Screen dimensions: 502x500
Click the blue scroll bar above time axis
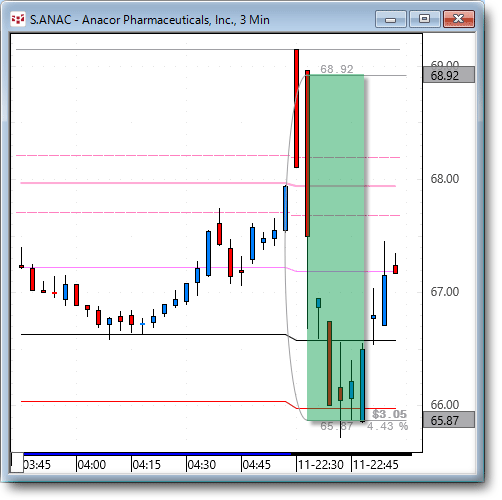pyautogui.click(x=157, y=454)
